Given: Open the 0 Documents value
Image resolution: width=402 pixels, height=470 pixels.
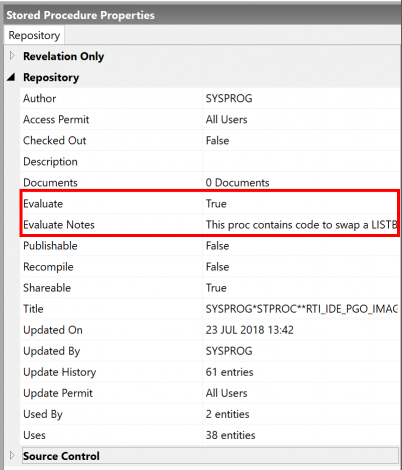Looking at the screenshot, I should click(237, 182).
